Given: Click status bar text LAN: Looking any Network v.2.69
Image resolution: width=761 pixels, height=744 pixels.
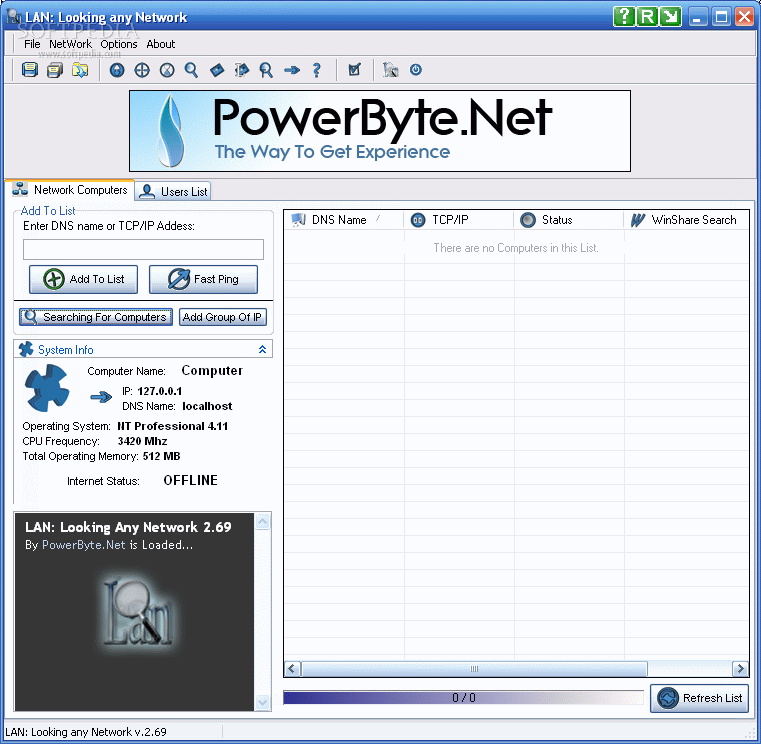Looking at the screenshot, I should 86,732.
